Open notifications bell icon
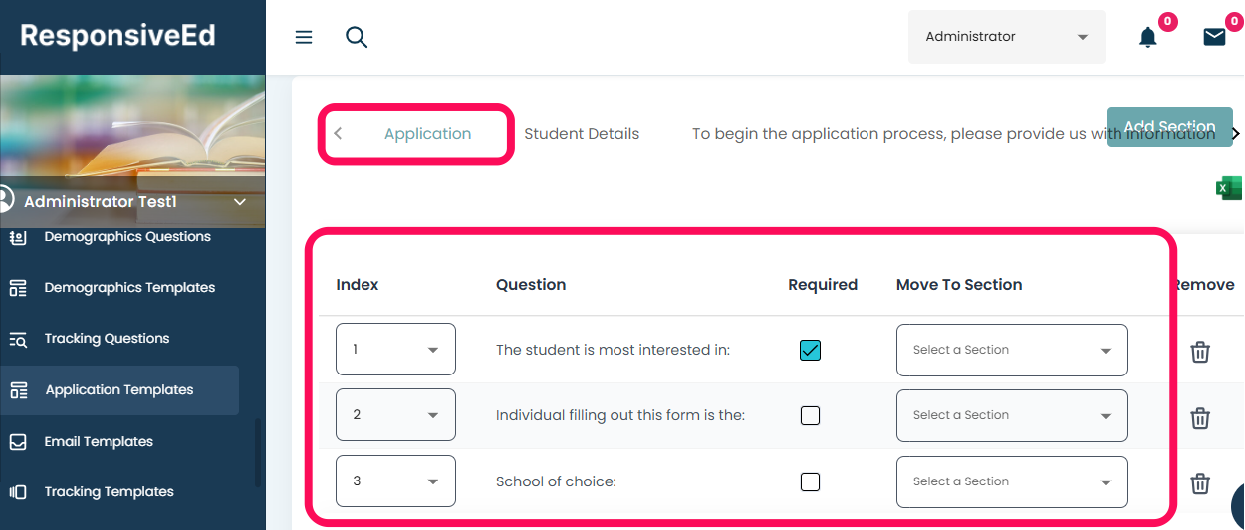 [x=1148, y=38]
